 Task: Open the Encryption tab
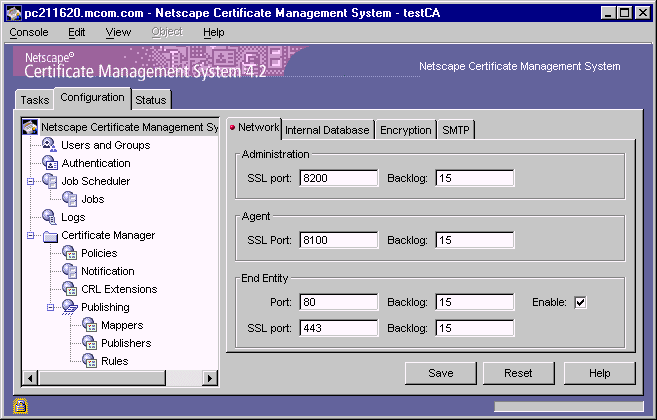pos(406,130)
